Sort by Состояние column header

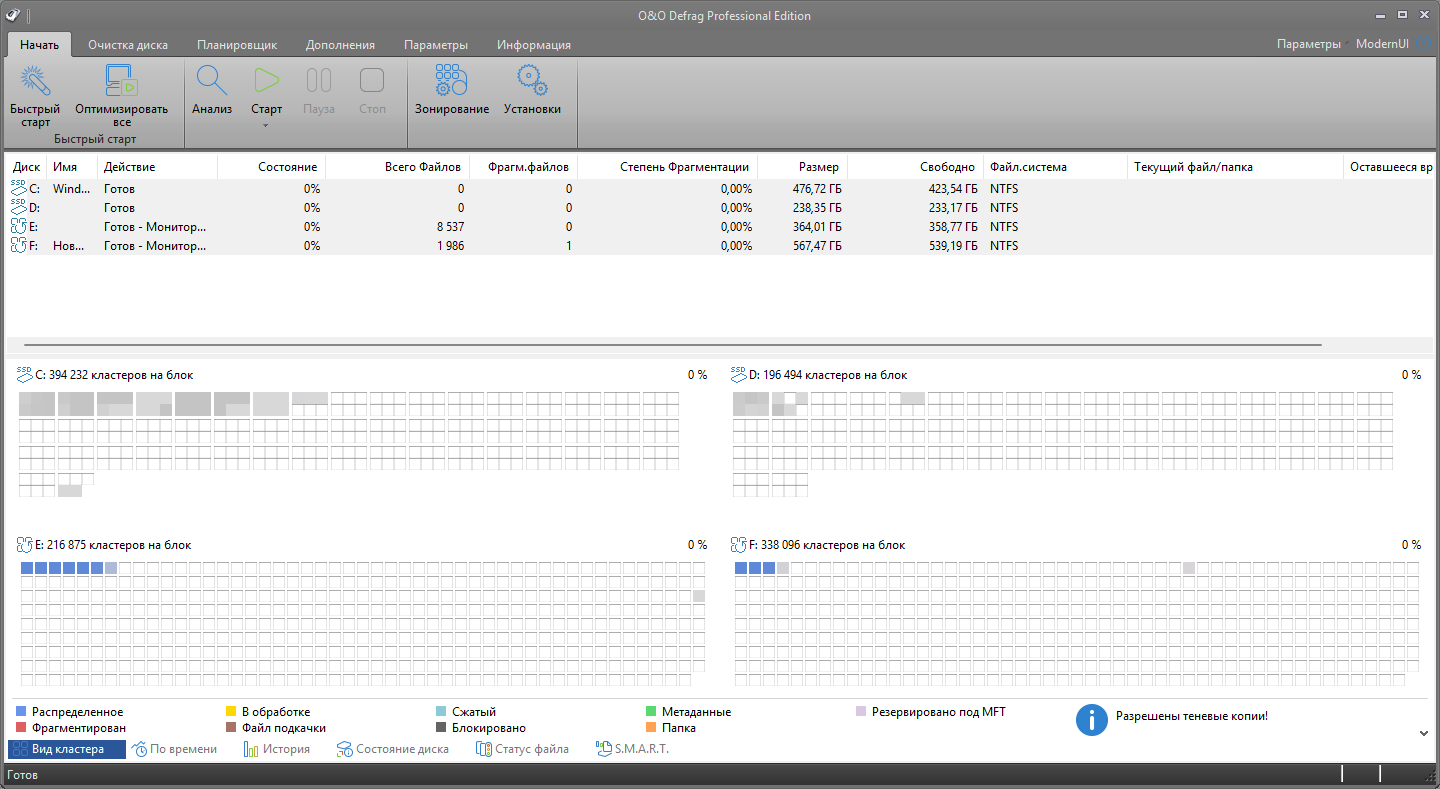click(x=272, y=167)
